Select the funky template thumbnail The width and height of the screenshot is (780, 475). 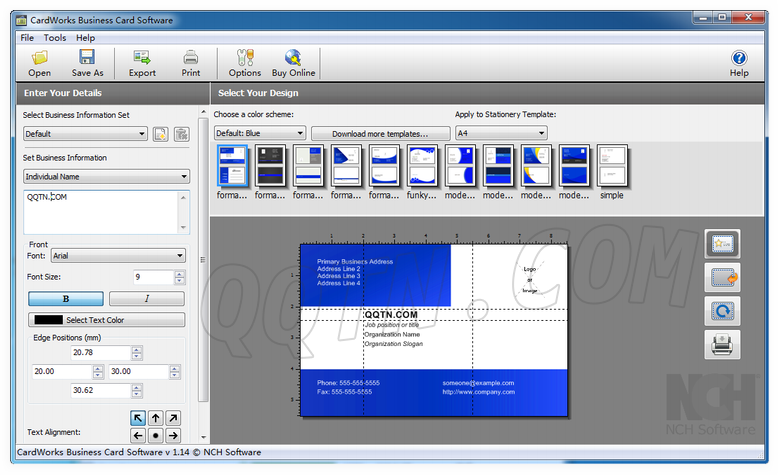coord(423,166)
